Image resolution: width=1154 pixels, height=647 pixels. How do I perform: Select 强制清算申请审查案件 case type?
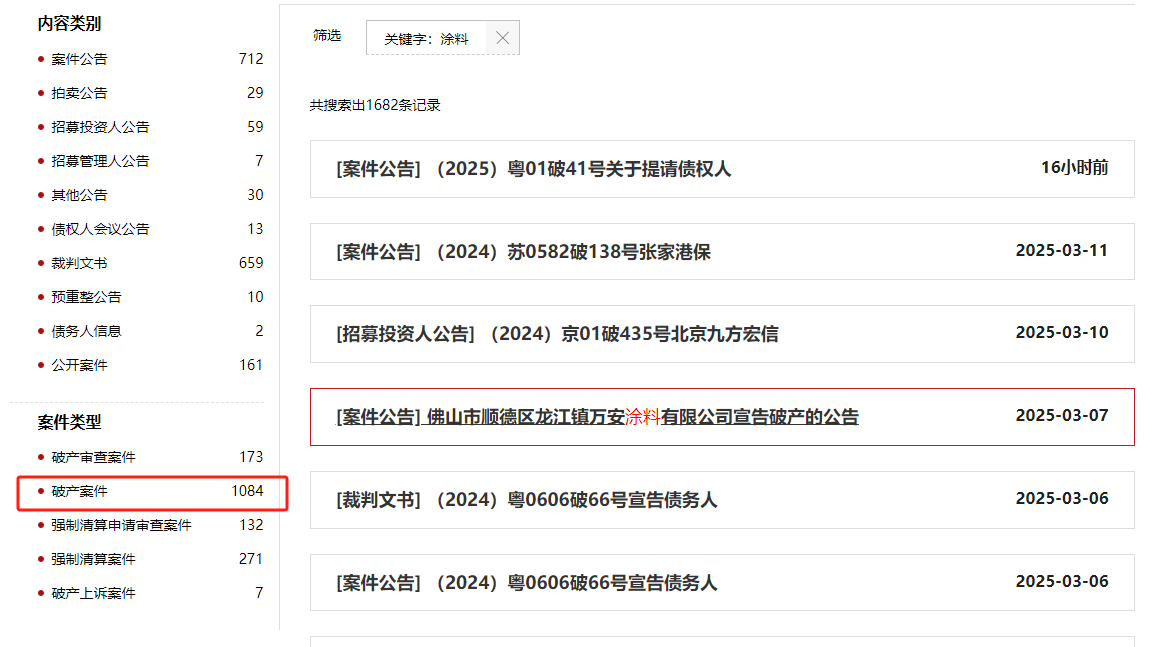121,525
